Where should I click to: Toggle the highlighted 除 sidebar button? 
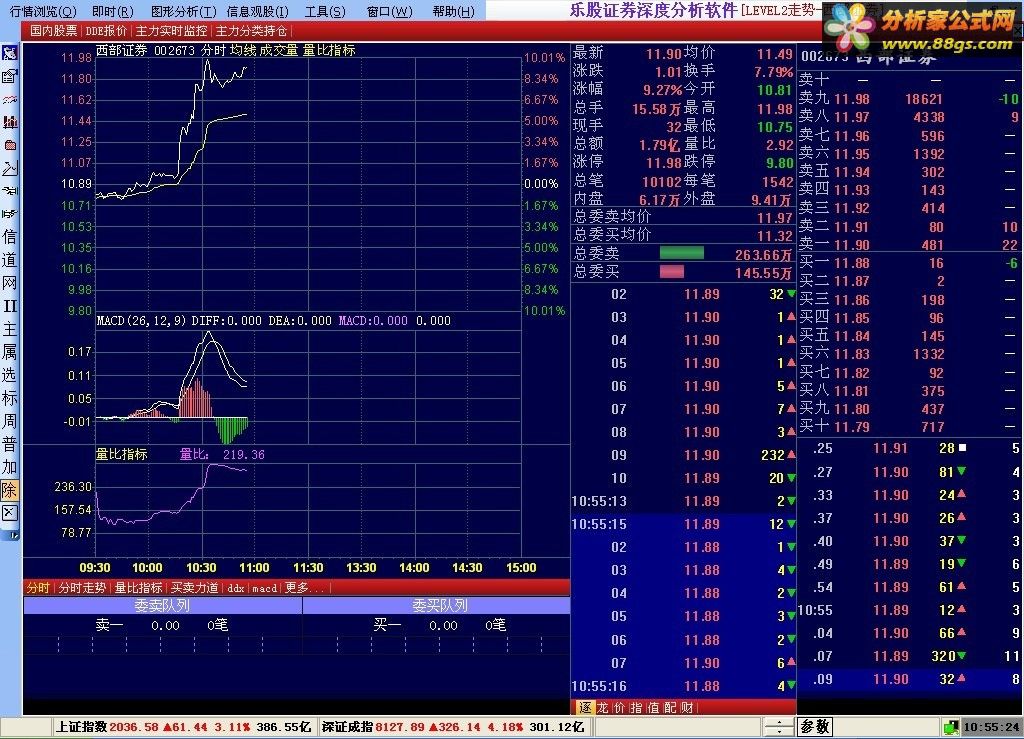pos(9,490)
